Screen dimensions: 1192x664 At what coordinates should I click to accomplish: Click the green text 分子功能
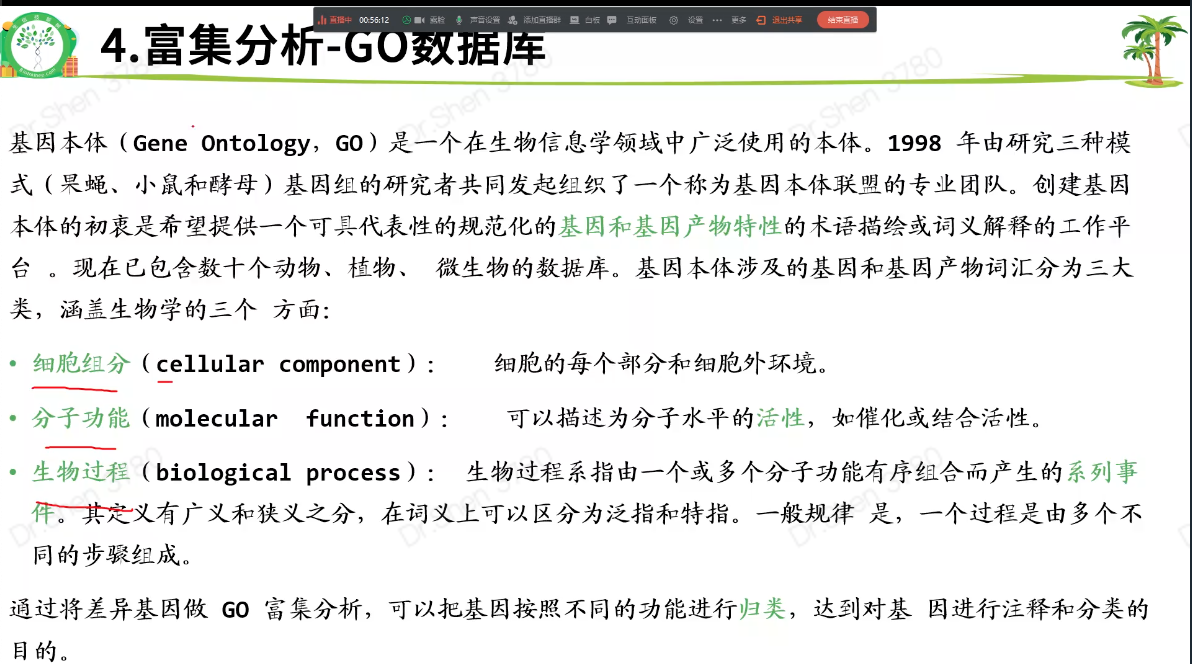81,418
